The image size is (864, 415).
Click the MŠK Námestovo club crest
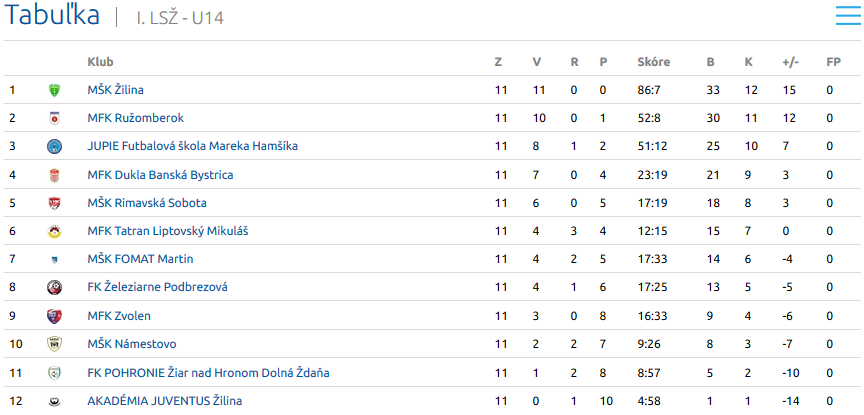pyautogui.click(x=55, y=344)
